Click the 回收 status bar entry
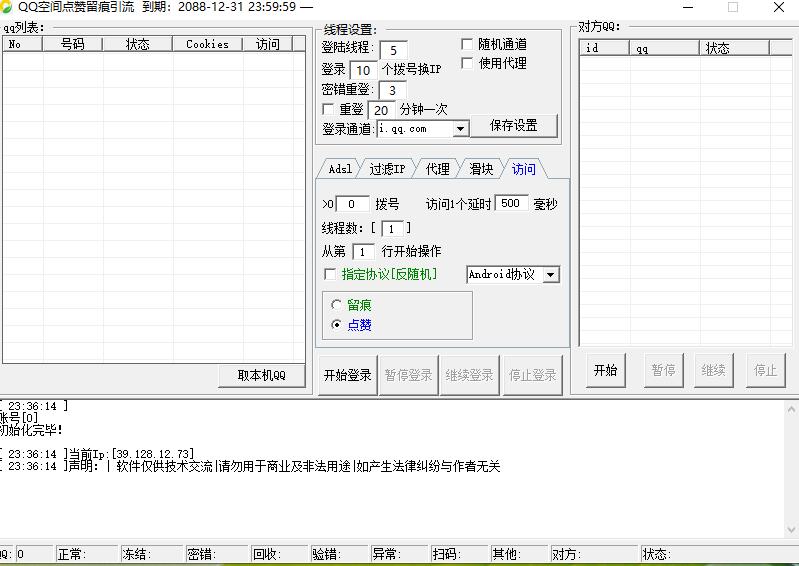This screenshot has height=566, width=799. pos(280,554)
